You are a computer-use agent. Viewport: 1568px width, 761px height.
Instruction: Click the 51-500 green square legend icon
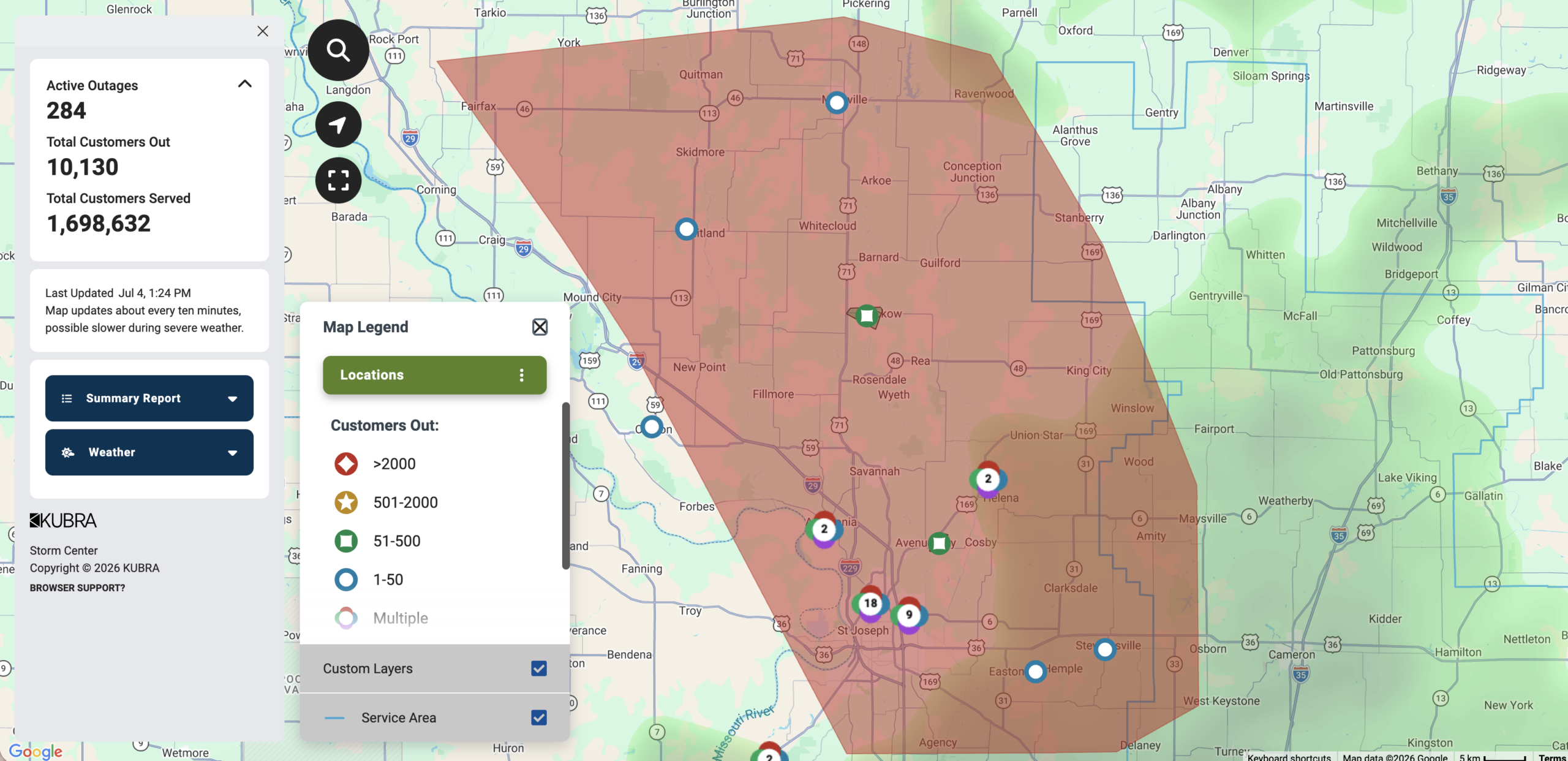(346, 541)
